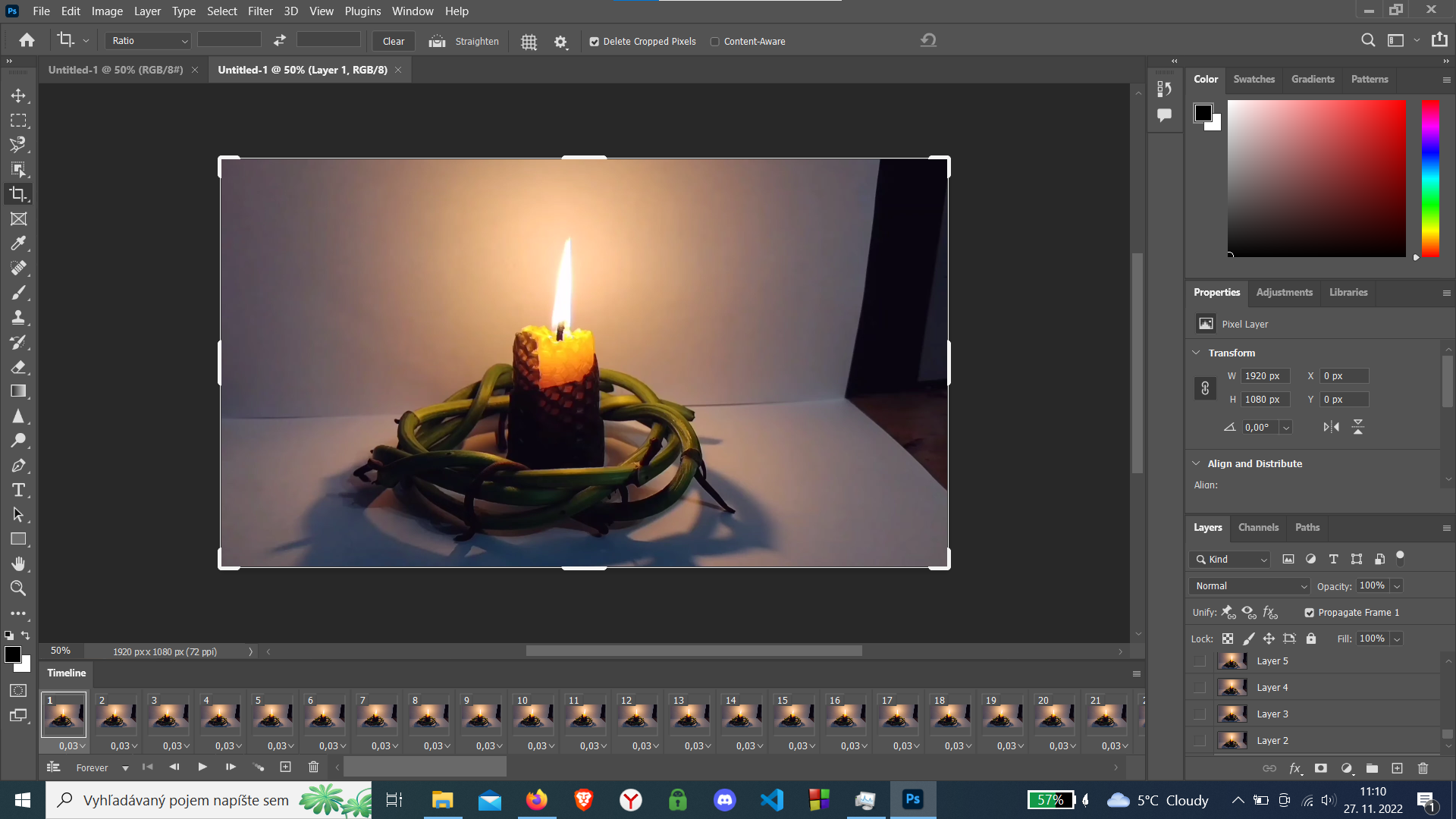Open crop additional settings gear

560,42
